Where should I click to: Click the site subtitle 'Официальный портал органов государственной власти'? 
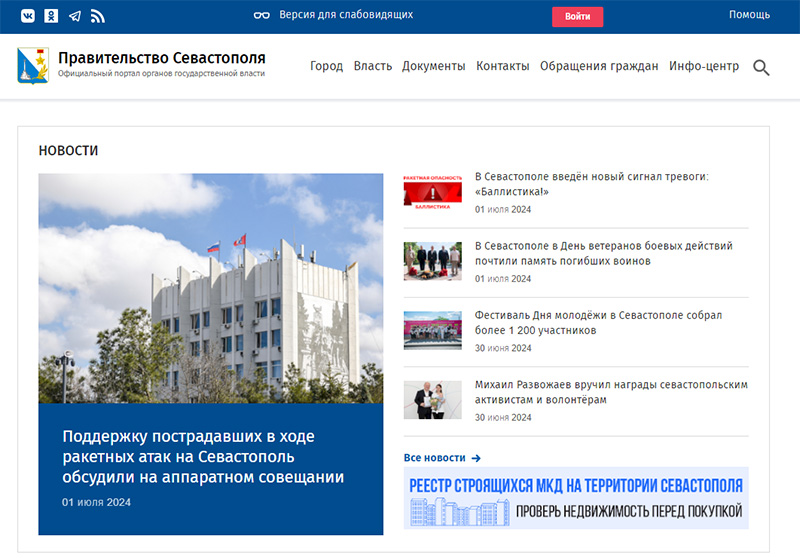pyautogui.click(x=161, y=73)
